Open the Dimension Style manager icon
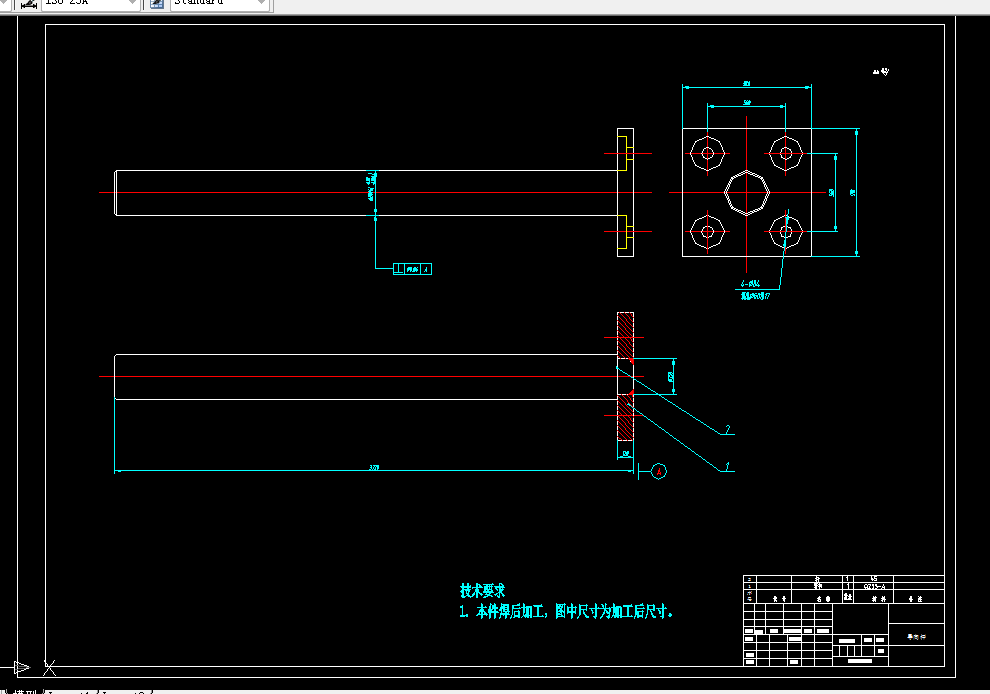 click(28, 3)
